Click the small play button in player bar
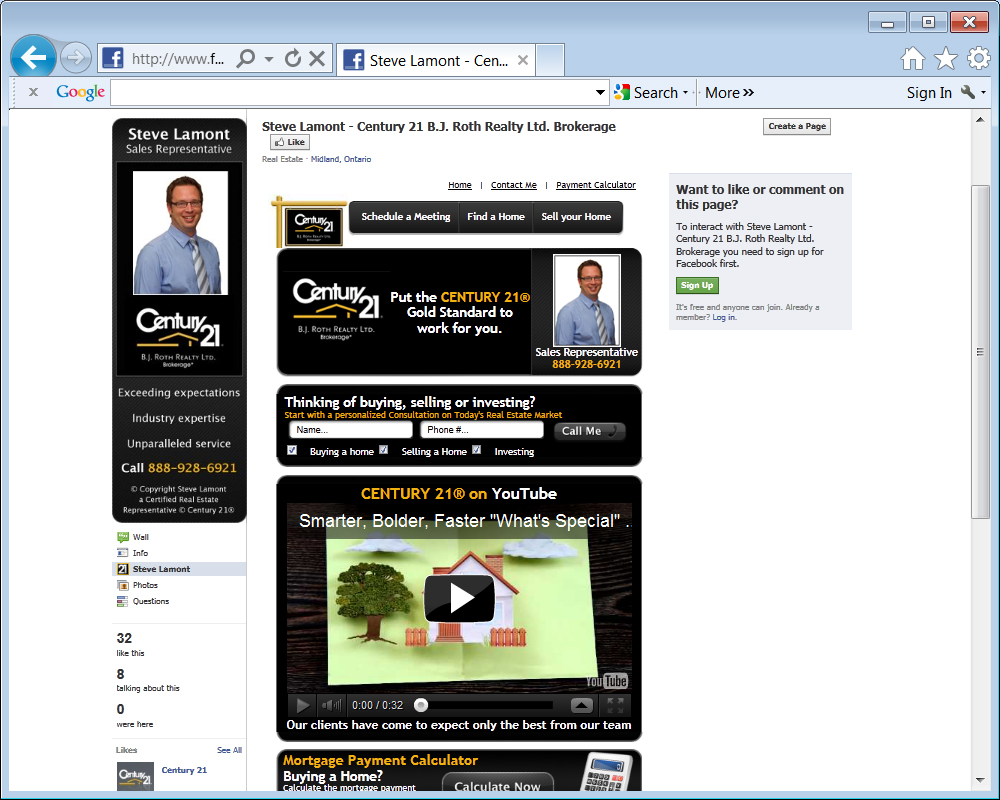 (303, 705)
